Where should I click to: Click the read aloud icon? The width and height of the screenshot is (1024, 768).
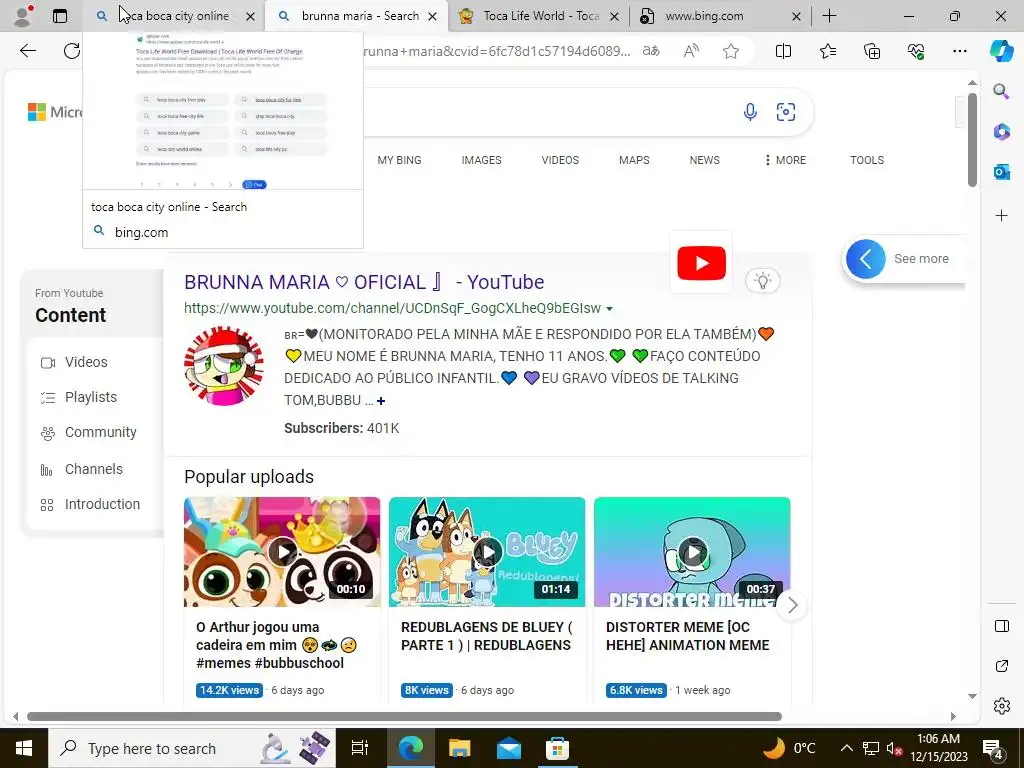pyautogui.click(x=691, y=51)
